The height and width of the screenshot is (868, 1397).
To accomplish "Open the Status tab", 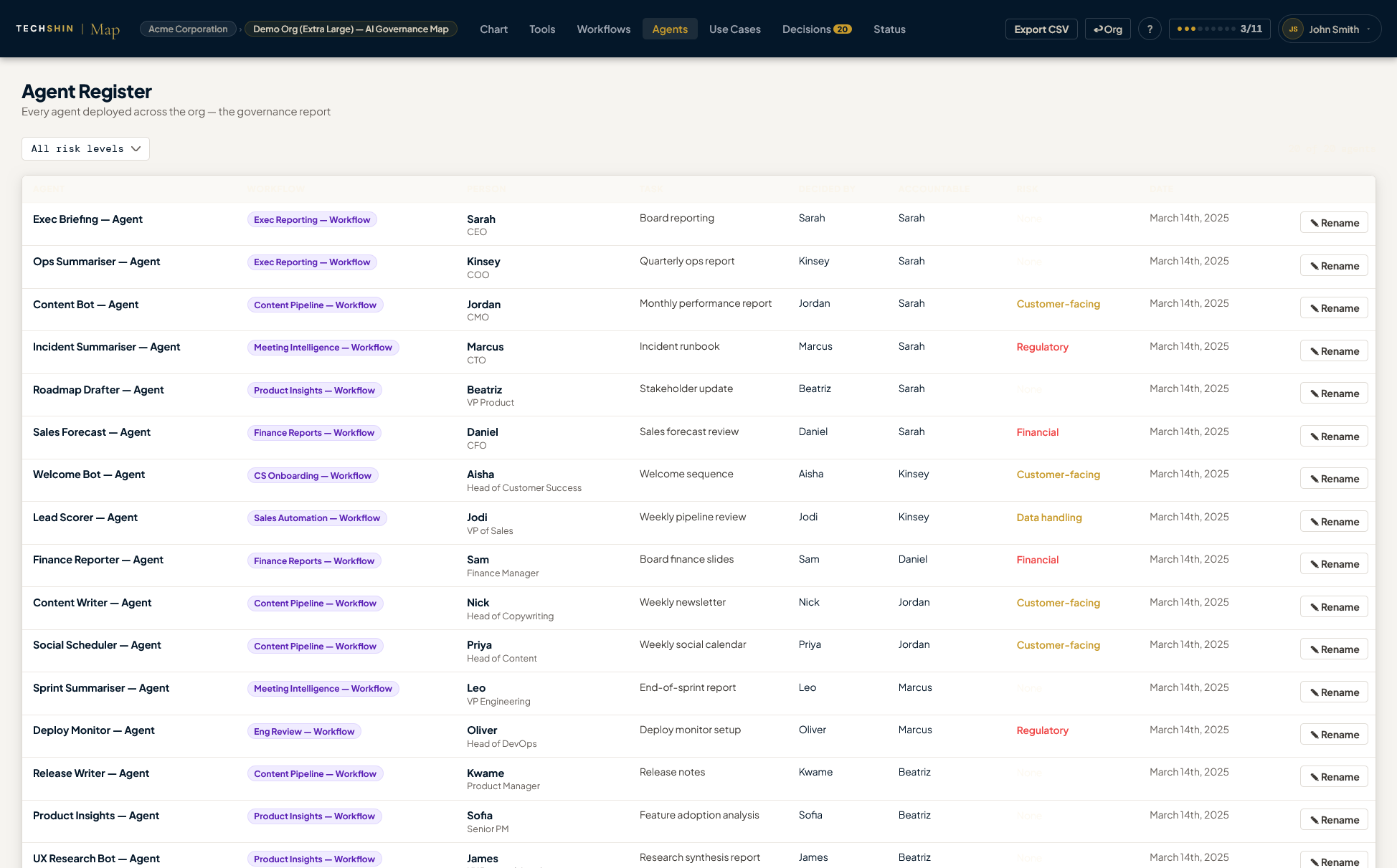I will point(889,29).
